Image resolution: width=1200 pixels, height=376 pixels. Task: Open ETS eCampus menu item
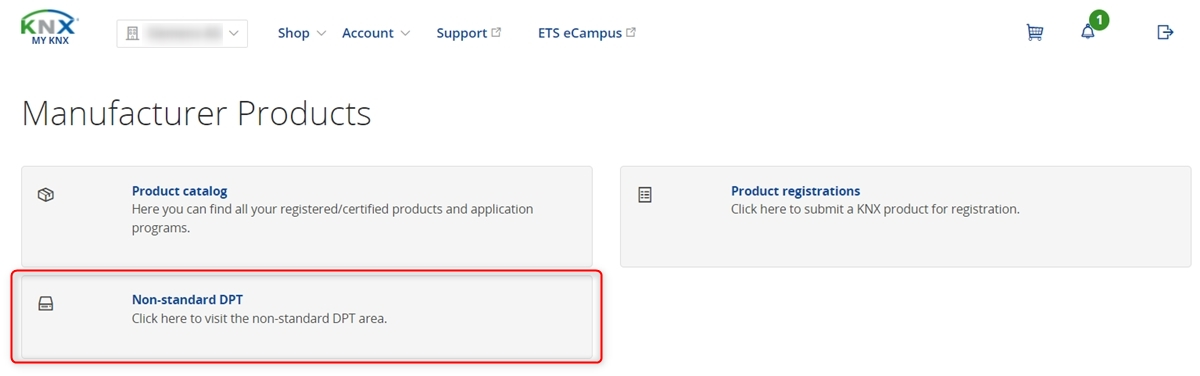click(x=579, y=33)
